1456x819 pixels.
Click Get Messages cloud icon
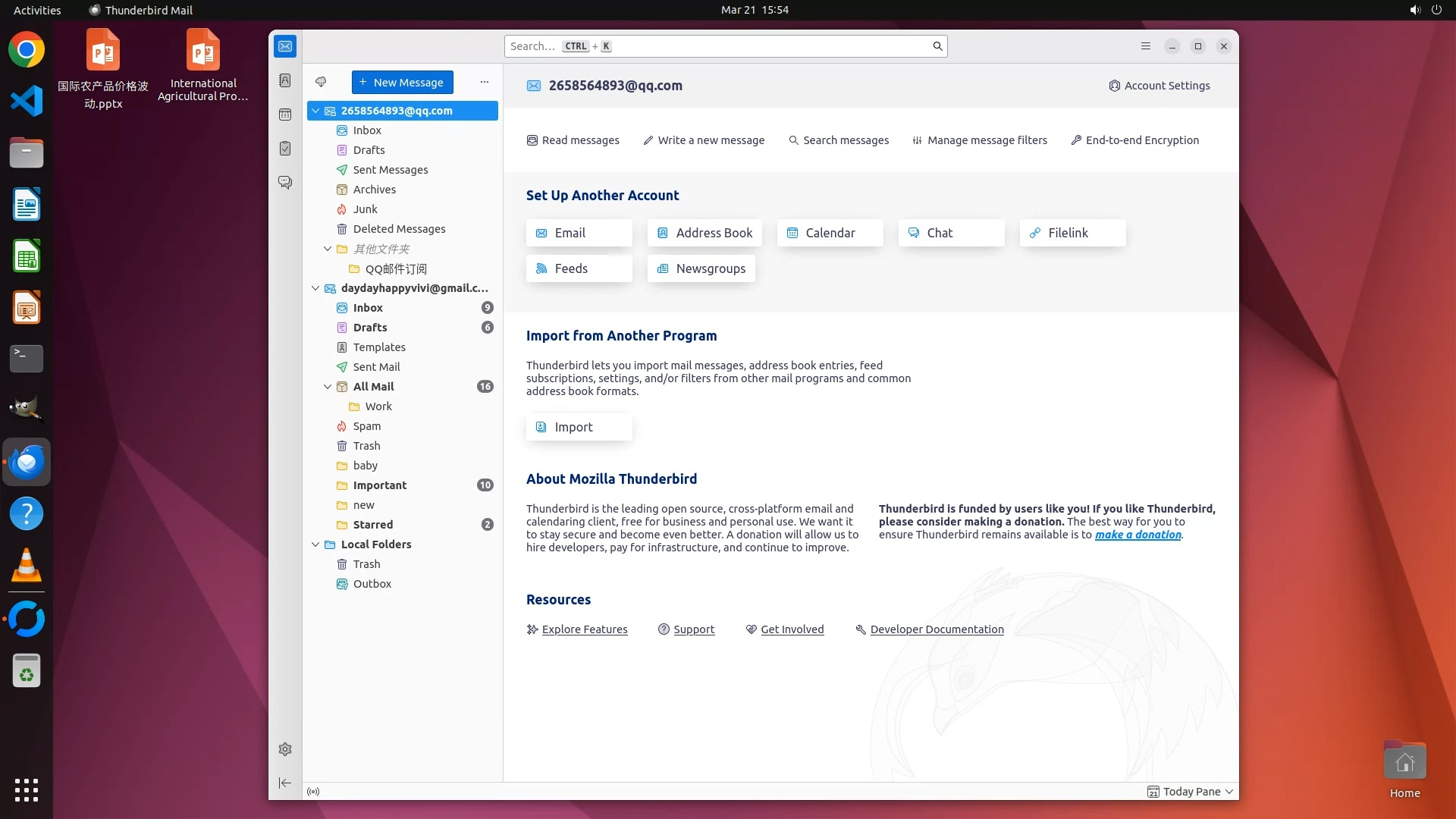pos(321,82)
